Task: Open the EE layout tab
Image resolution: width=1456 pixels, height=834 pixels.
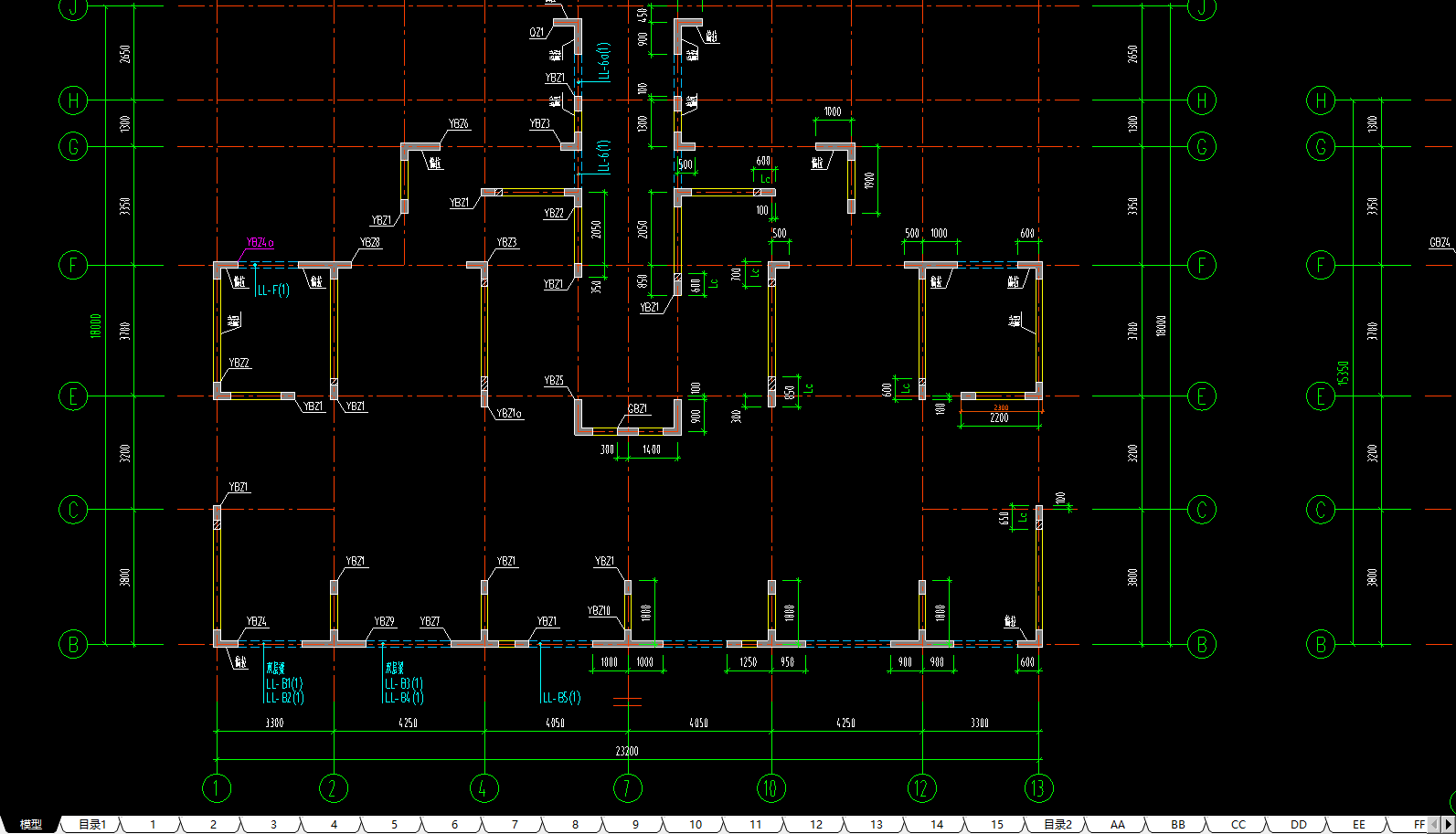Action: point(1359,825)
